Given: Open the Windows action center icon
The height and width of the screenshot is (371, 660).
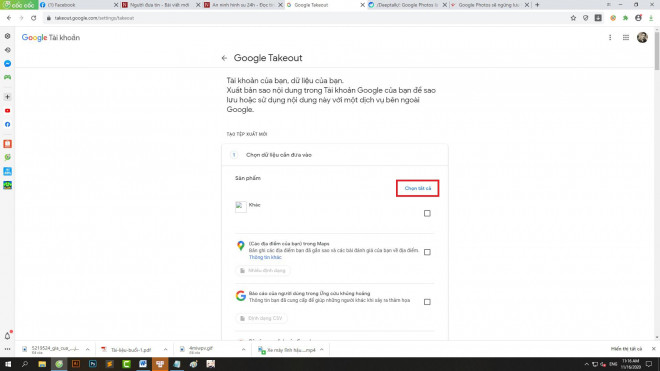Looking at the screenshot, I should tap(649, 364).
